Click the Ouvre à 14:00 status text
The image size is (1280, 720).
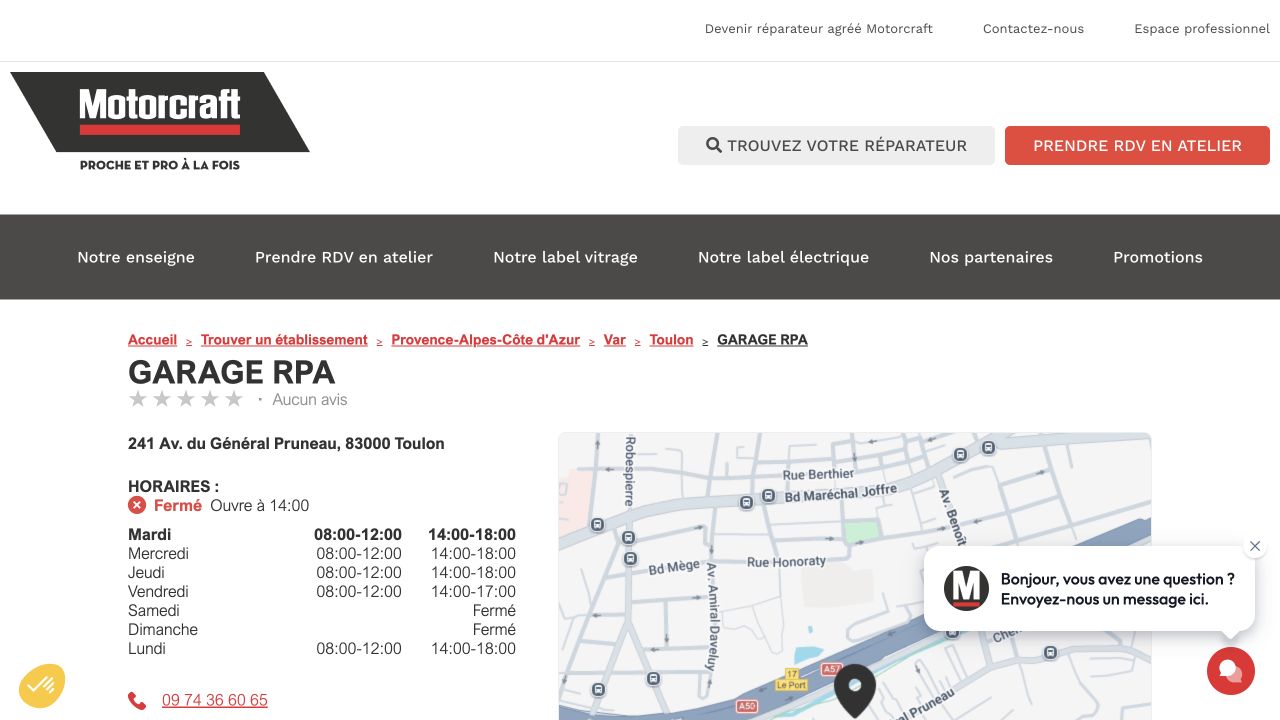click(260, 506)
